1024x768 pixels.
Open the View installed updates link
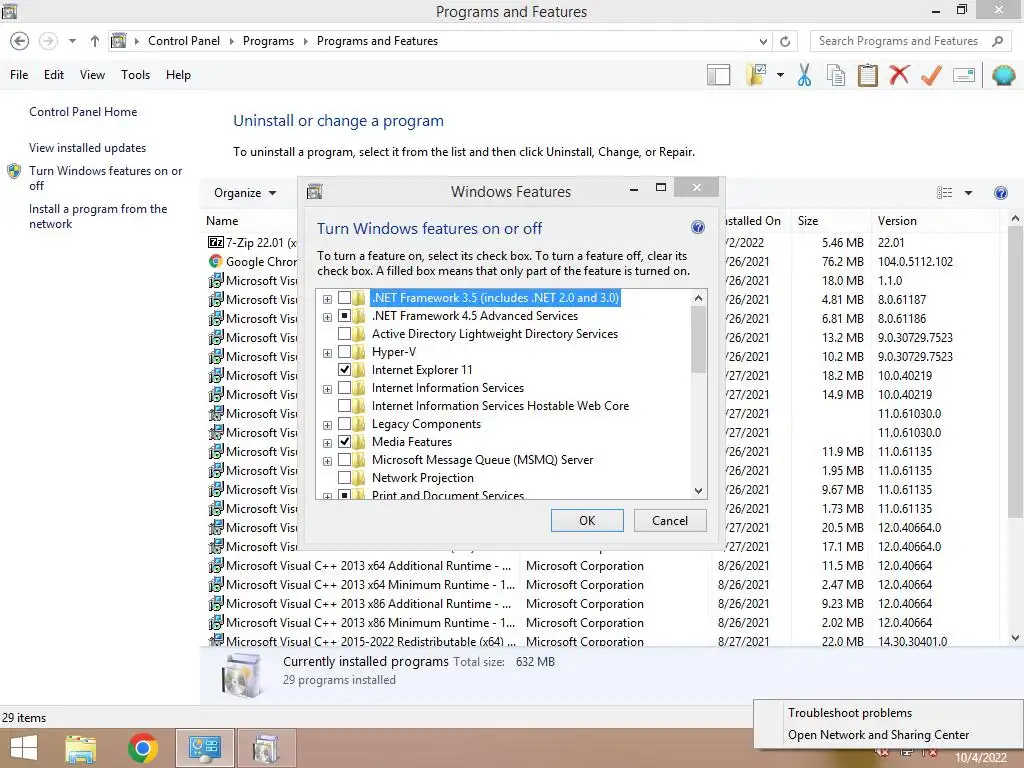click(88, 148)
